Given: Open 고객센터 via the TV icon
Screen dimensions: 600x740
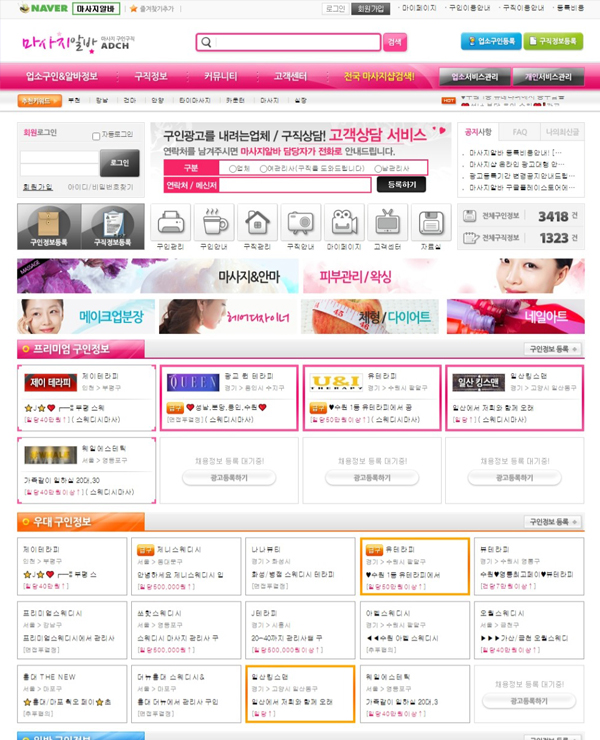Looking at the screenshot, I should (x=388, y=222).
